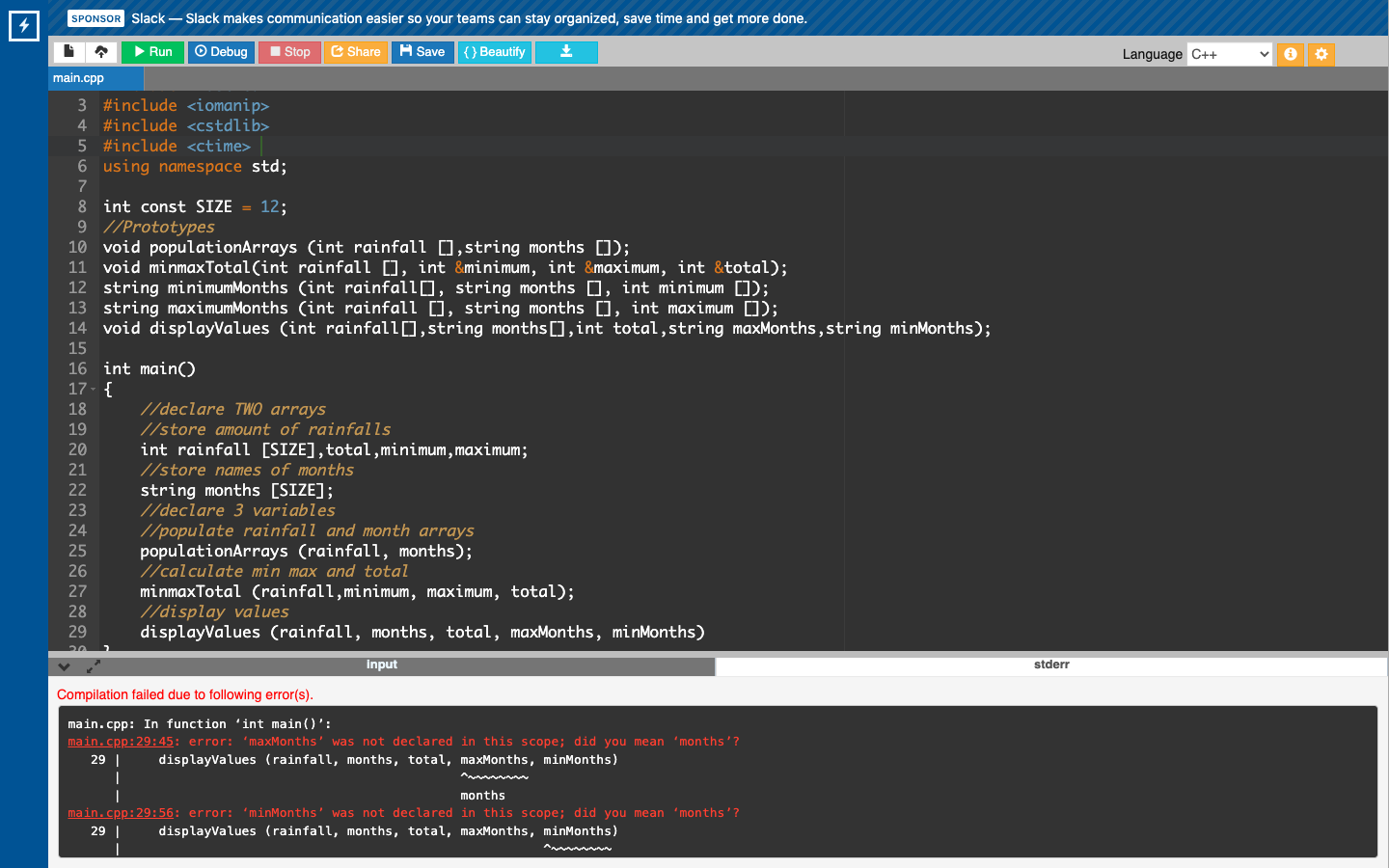Click the upload file cloud icon
The width and height of the screenshot is (1389, 868).
click(101, 52)
